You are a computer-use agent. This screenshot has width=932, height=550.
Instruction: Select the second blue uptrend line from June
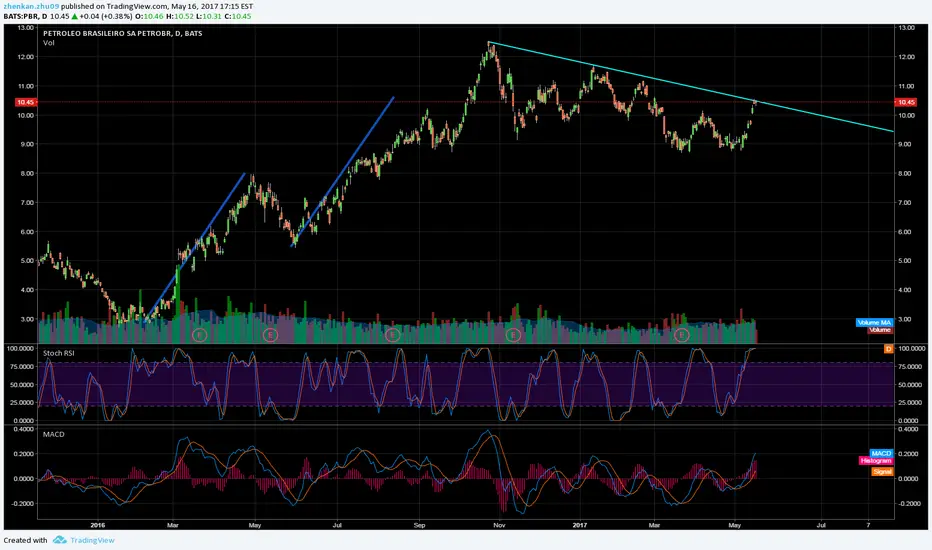tap(343, 172)
